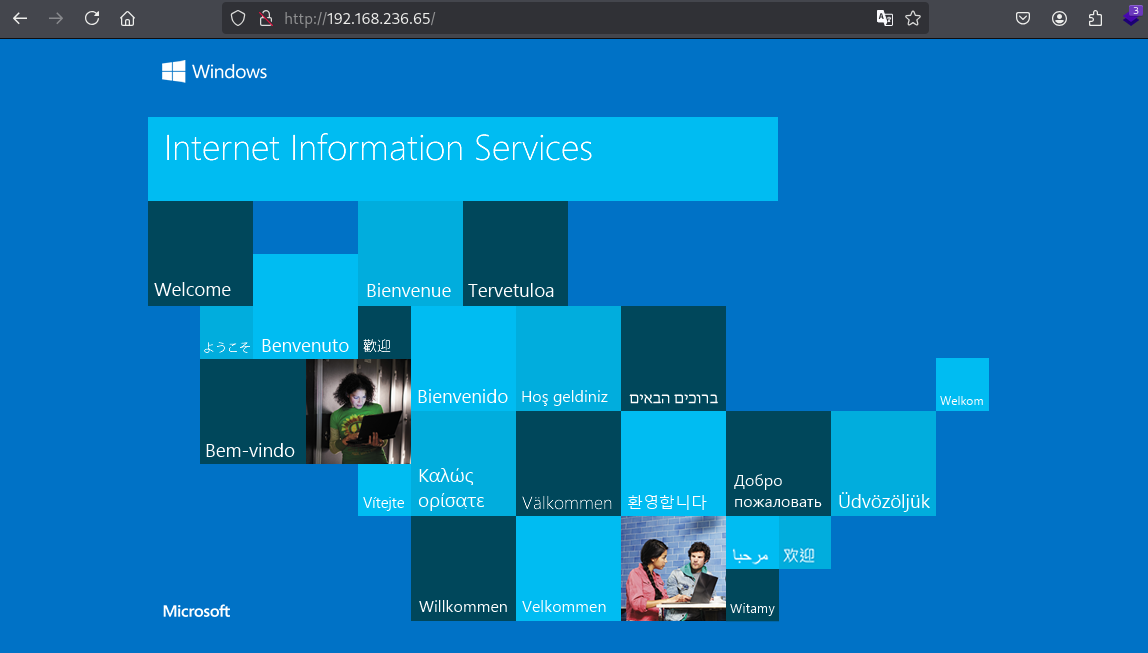Click the Hebrew ברוכים הבאים tile
1148x653 pixels.
(x=674, y=359)
